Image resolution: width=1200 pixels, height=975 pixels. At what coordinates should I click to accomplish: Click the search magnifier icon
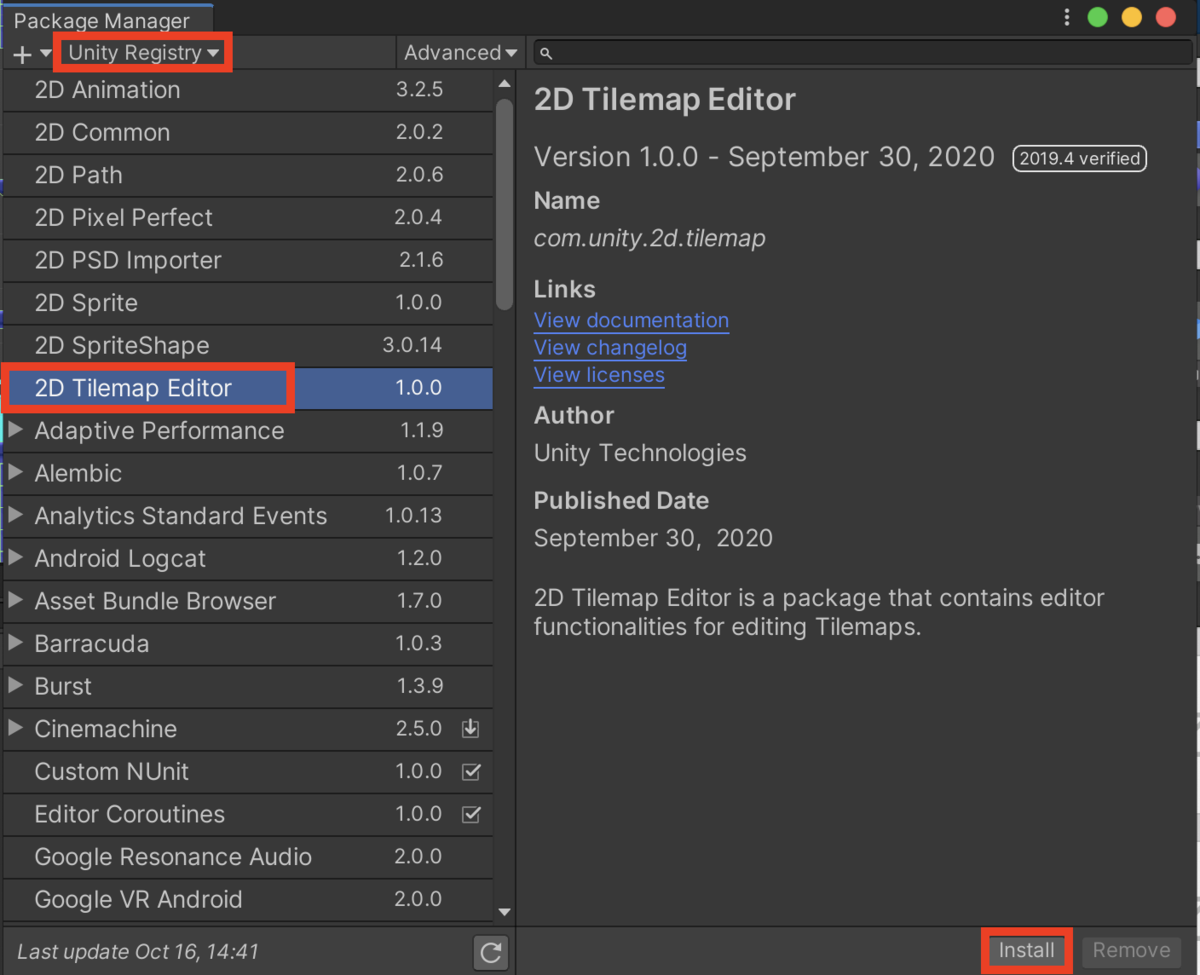546,53
